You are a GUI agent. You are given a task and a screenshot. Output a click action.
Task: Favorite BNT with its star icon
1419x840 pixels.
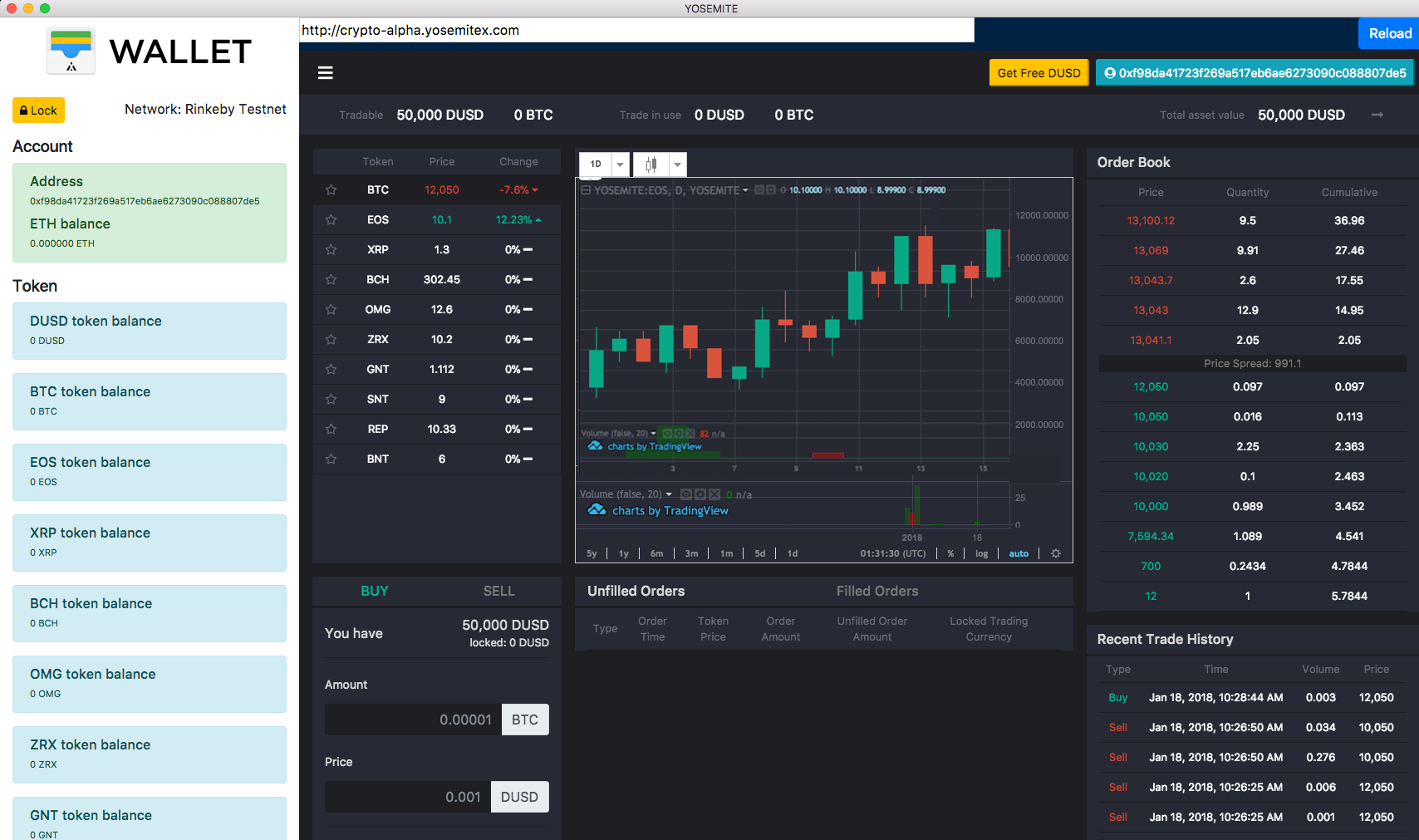click(x=331, y=459)
